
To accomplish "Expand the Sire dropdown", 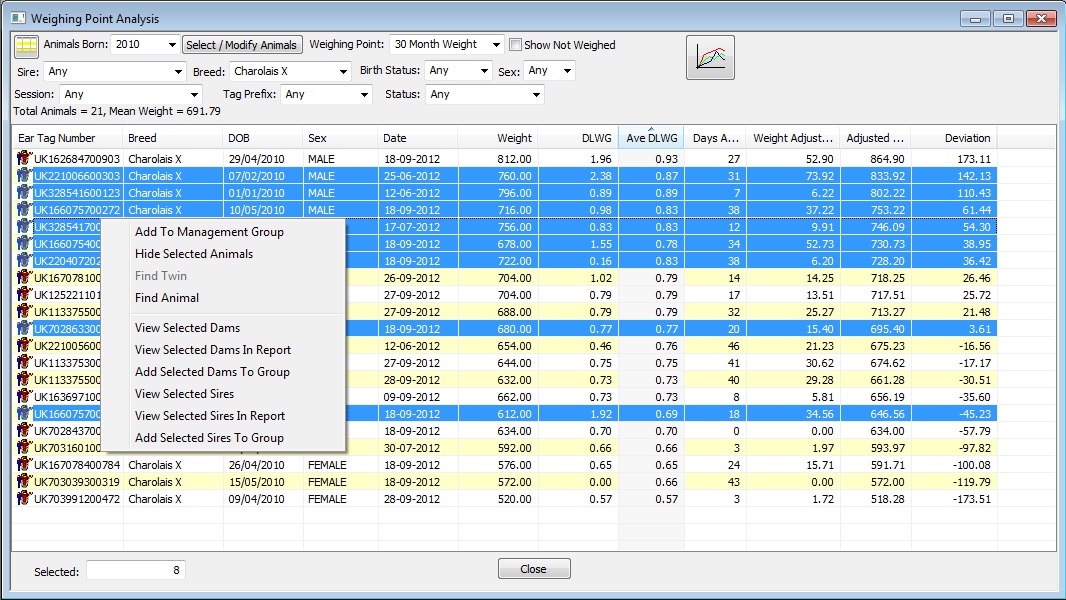I will (x=178, y=71).
